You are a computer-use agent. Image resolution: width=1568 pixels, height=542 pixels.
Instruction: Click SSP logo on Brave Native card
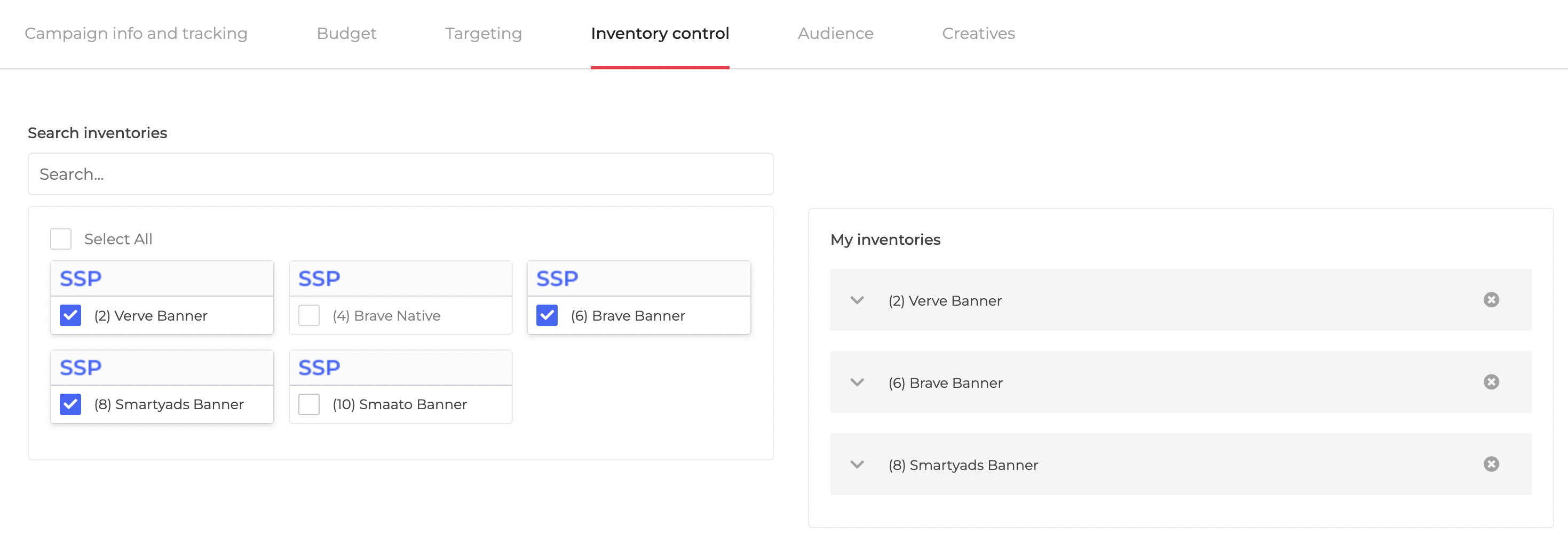[319, 278]
